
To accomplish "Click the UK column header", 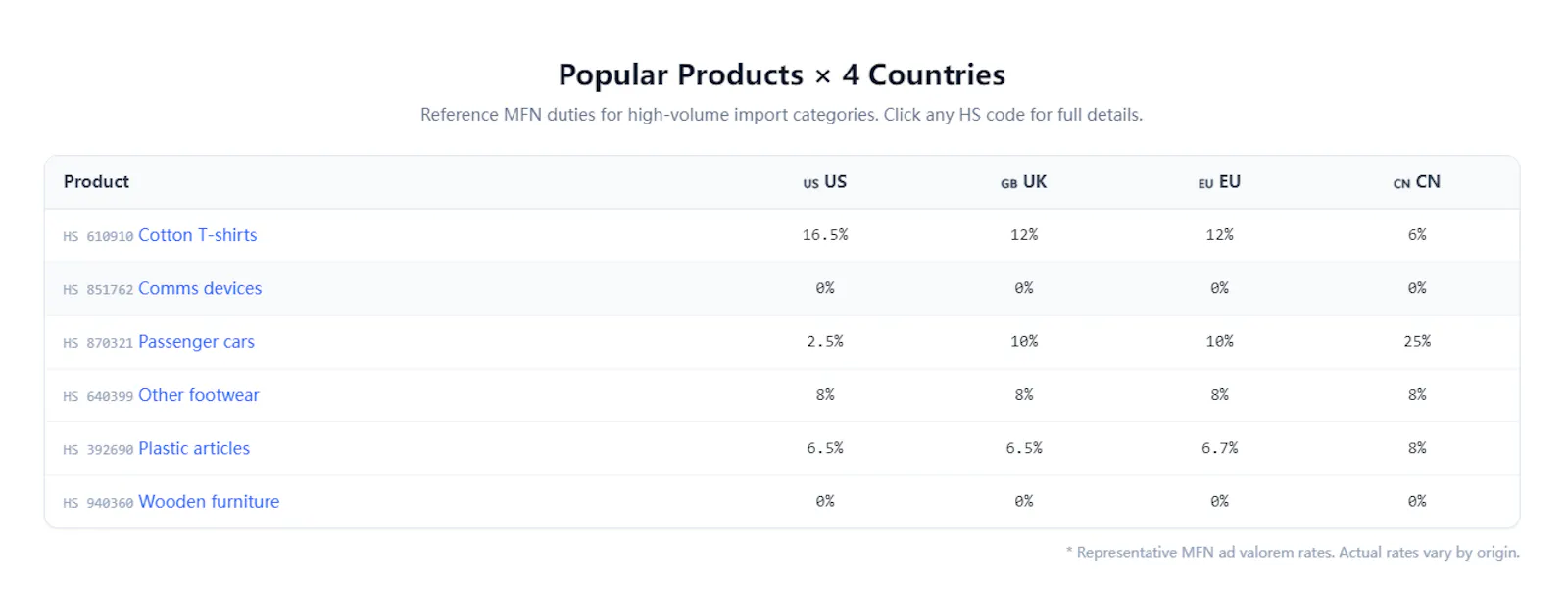I will (1024, 182).
